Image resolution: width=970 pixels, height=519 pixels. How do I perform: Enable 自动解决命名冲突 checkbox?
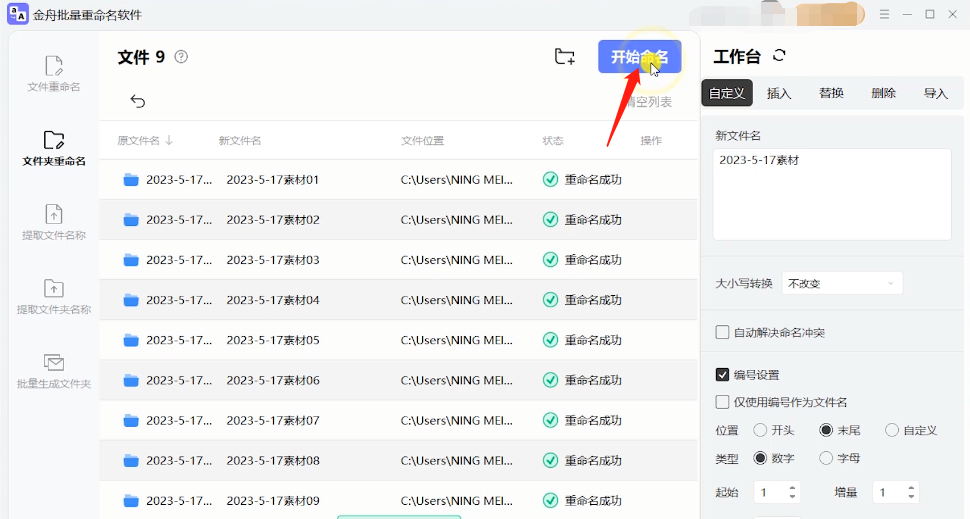tap(722, 332)
